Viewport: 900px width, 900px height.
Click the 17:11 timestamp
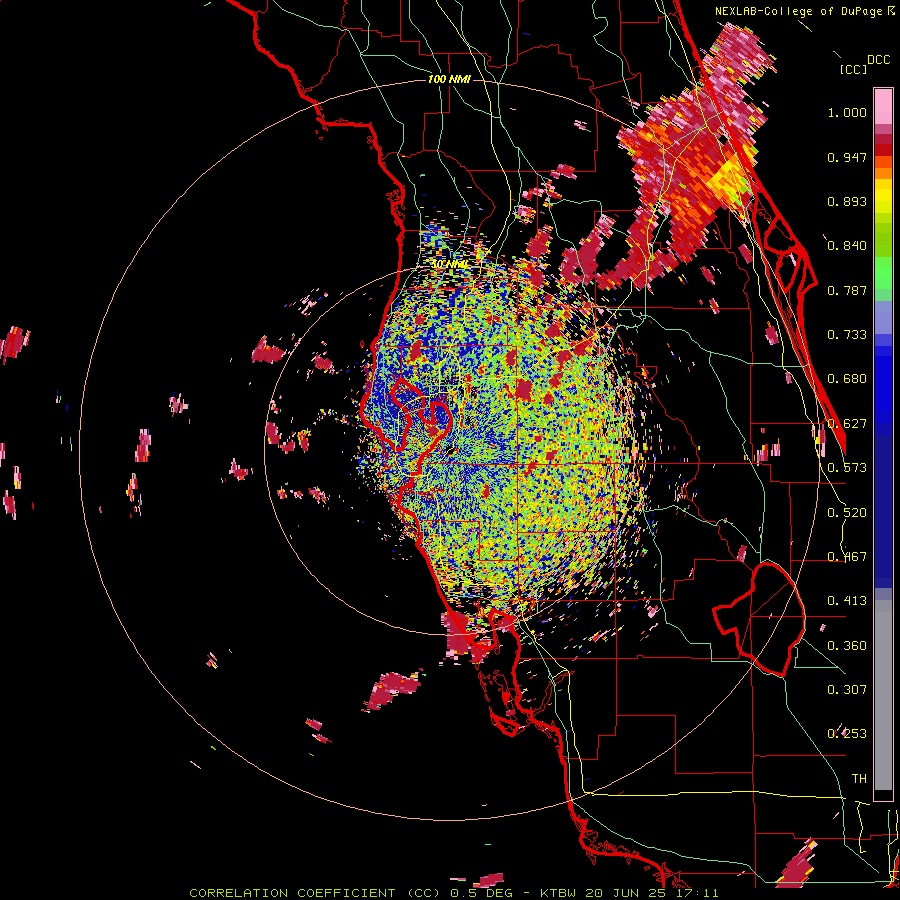pyautogui.click(x=696, y=893)
